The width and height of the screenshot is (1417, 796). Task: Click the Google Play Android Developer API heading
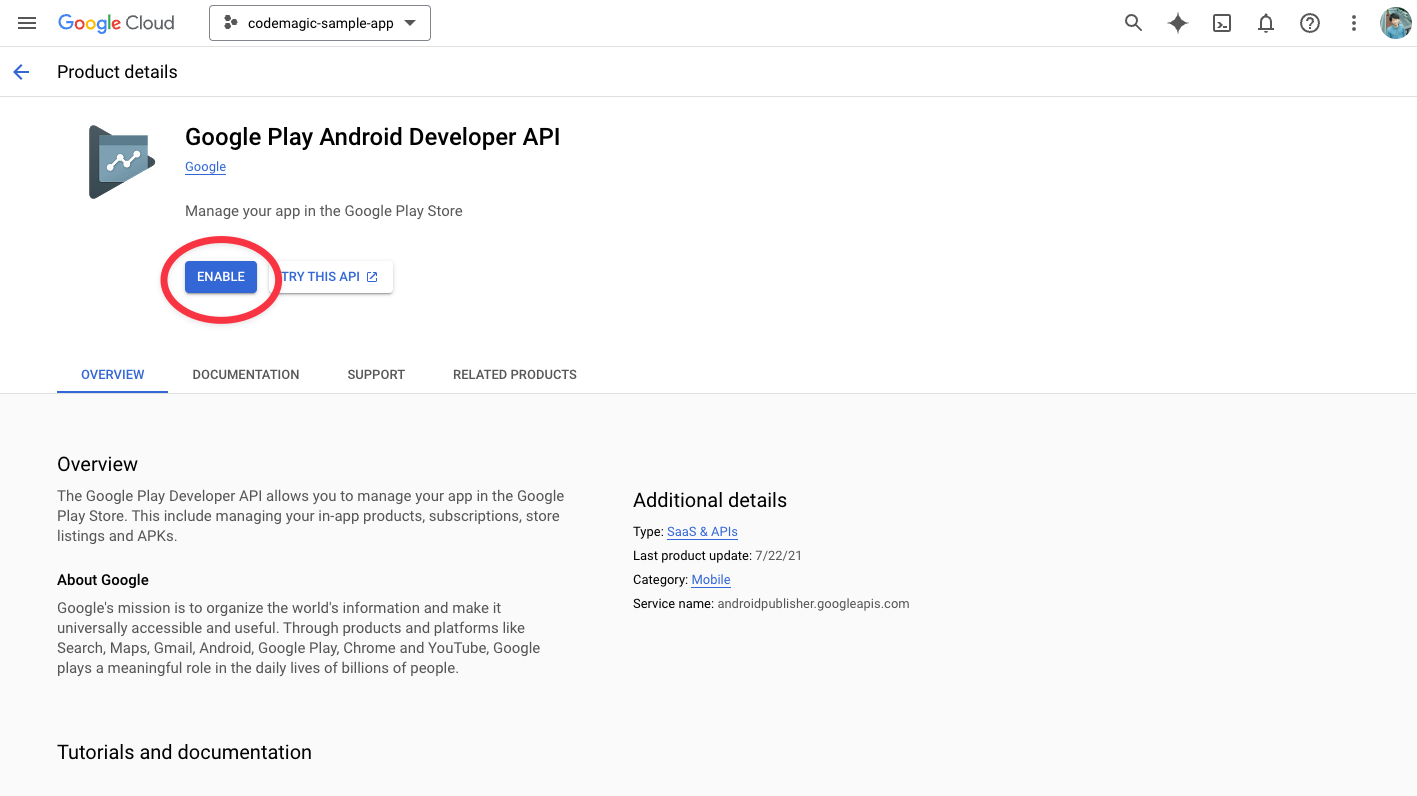(x=373, y=137)
